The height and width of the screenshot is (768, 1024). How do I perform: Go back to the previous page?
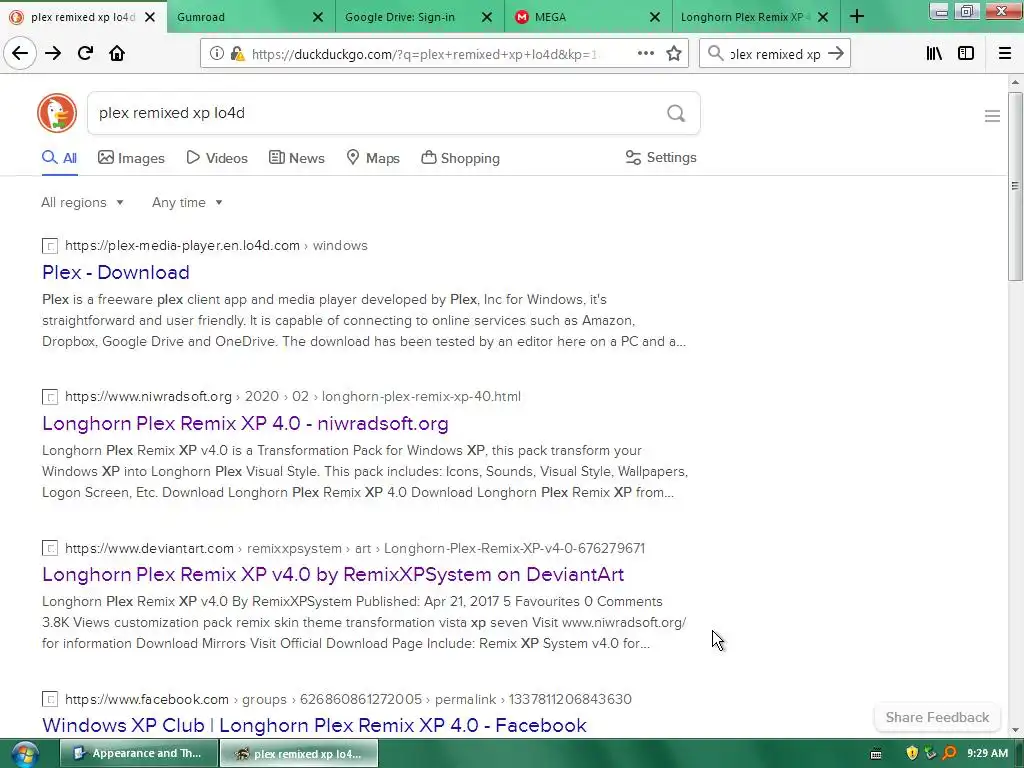pos(20,53)
